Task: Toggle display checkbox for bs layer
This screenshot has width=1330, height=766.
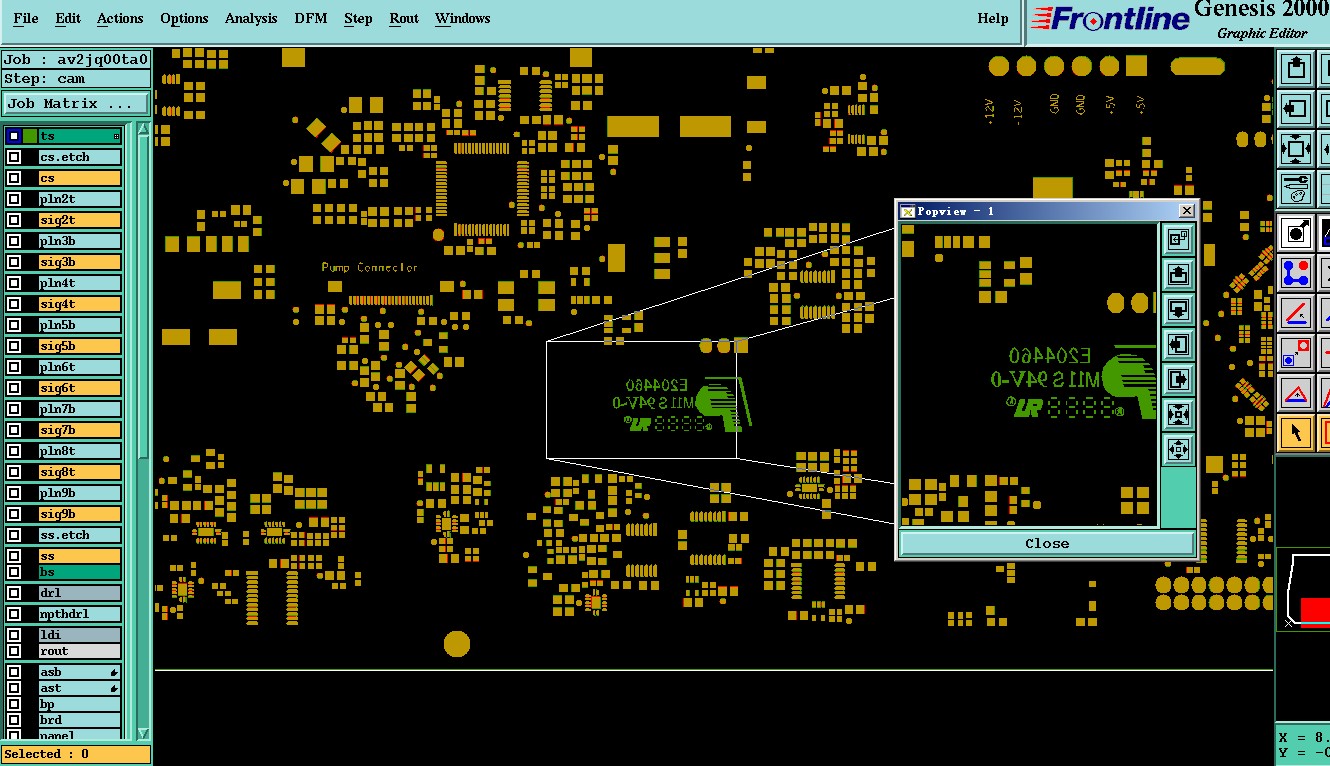Action: [x=14, y=572]
